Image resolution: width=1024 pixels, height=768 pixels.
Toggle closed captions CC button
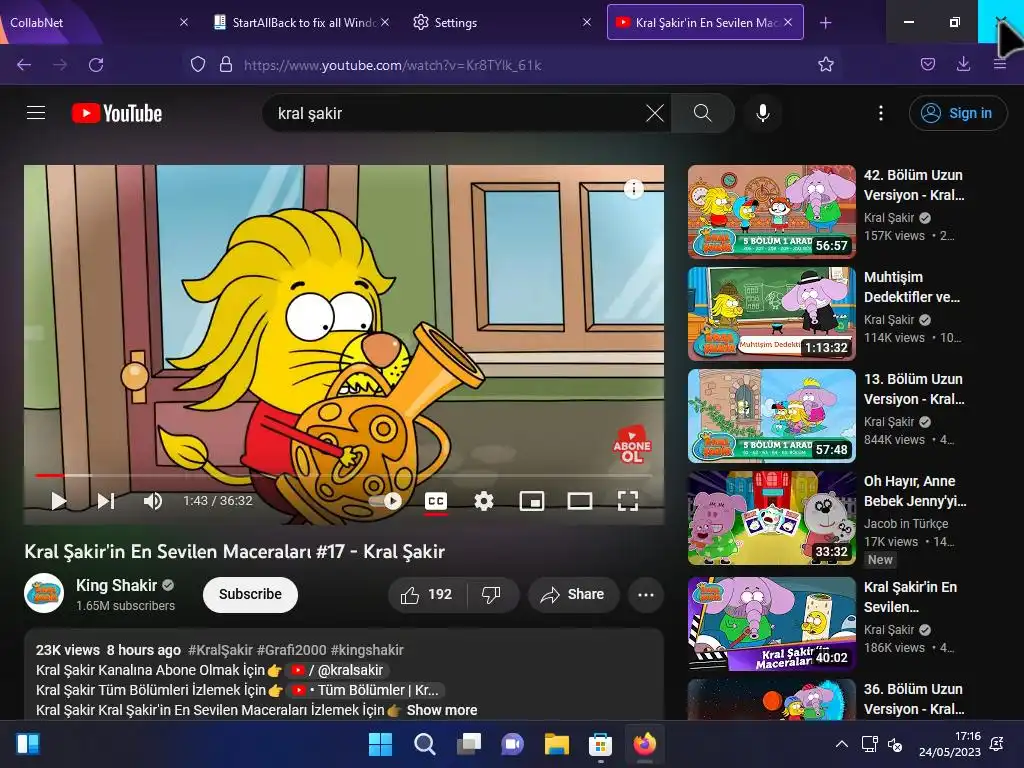click(x=436, y=501)
